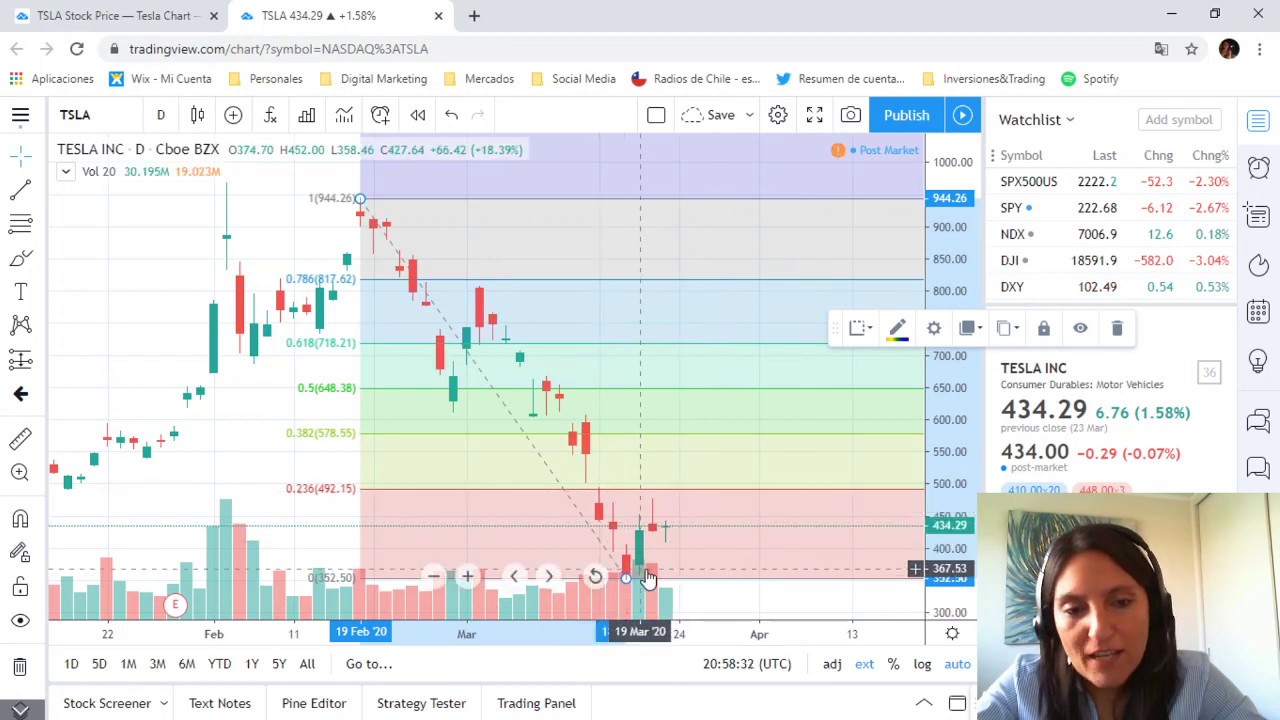Image resolution: width=1280 pixels, height=720 pixels.
Task: Hide all drawings using left toolbar eye
Action: coord(20,621)
